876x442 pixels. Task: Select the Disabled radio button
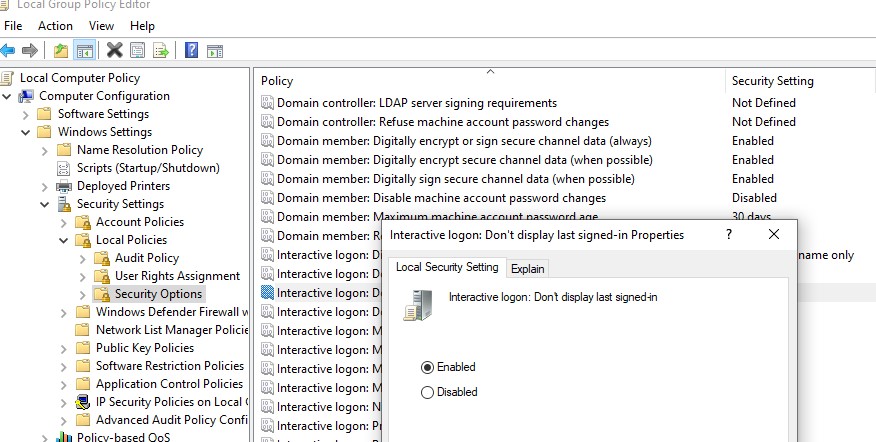[428, 392]
